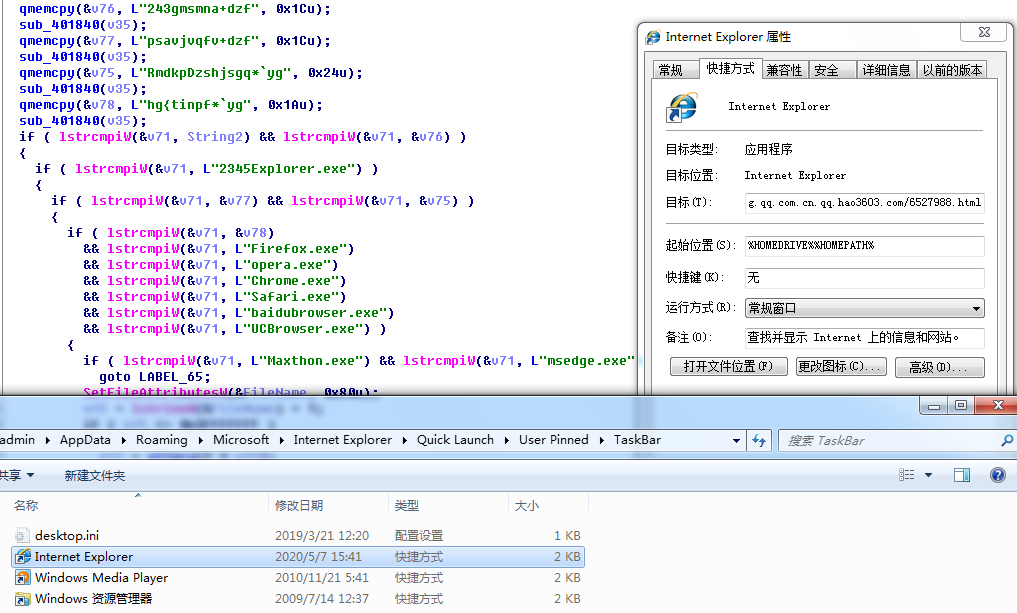
Task: Click the help question mark icon
Action: [998, 475]
